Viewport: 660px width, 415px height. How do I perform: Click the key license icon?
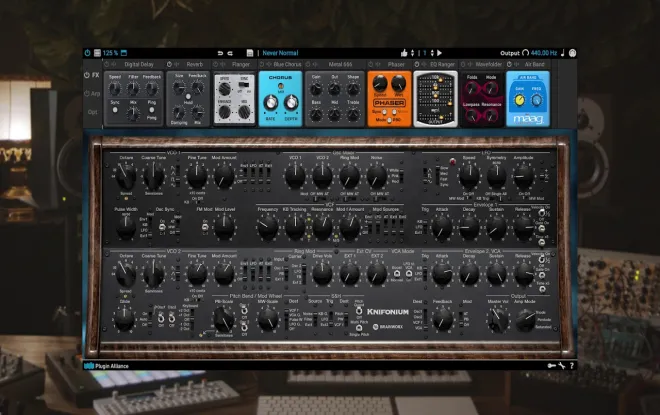click(x=551, y=366)
